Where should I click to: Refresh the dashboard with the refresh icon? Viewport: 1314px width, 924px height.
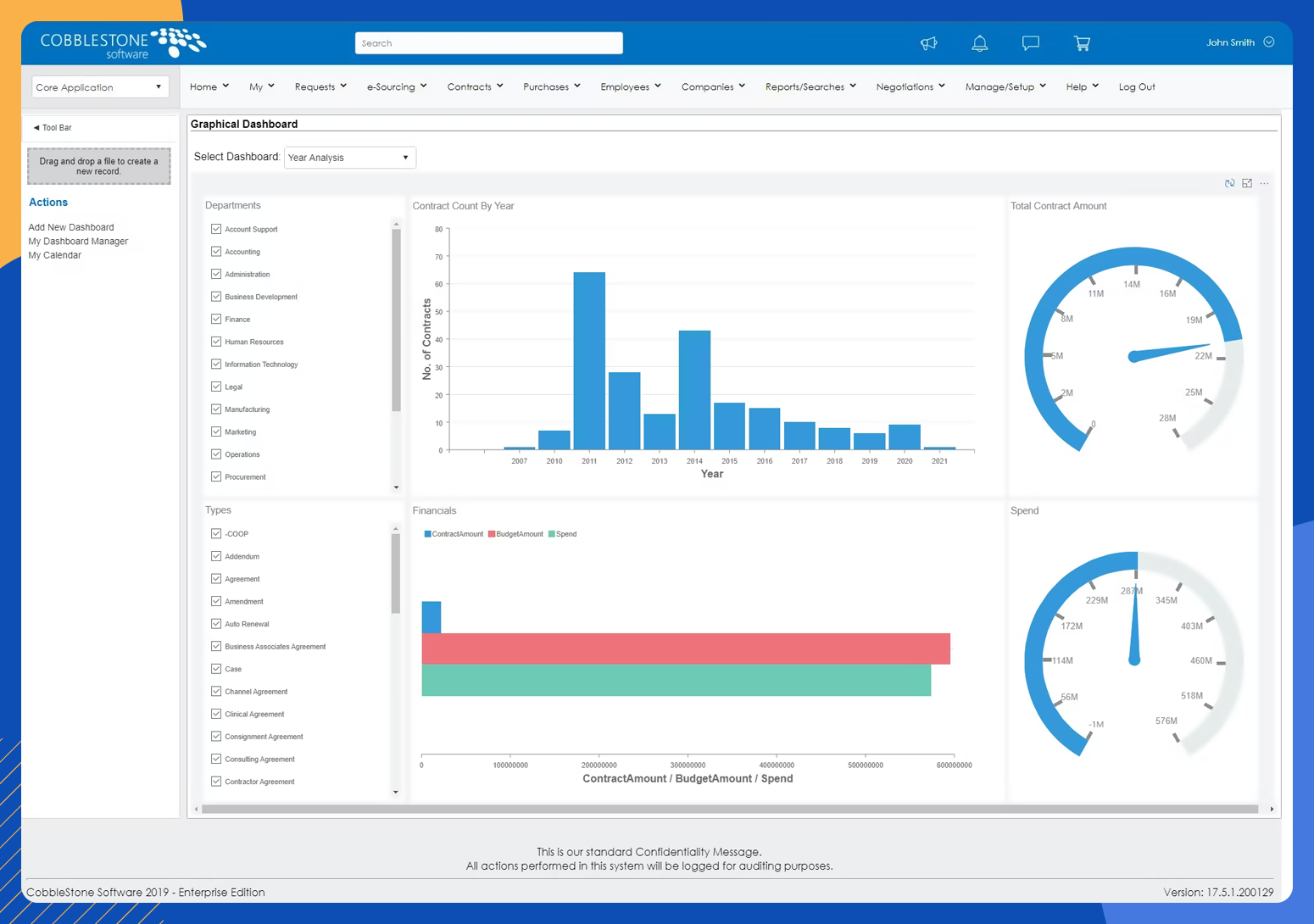1230,183
